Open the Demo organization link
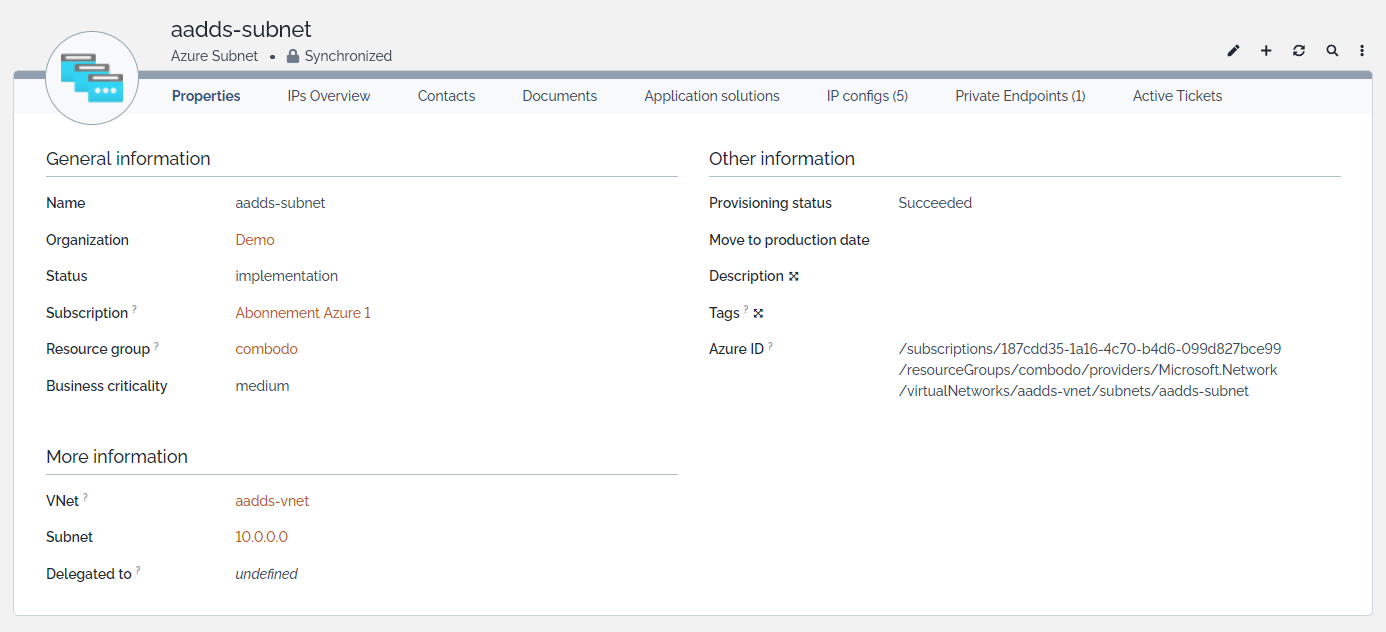The height and width of the screenshot is (632, 1386). coord(255,240)
